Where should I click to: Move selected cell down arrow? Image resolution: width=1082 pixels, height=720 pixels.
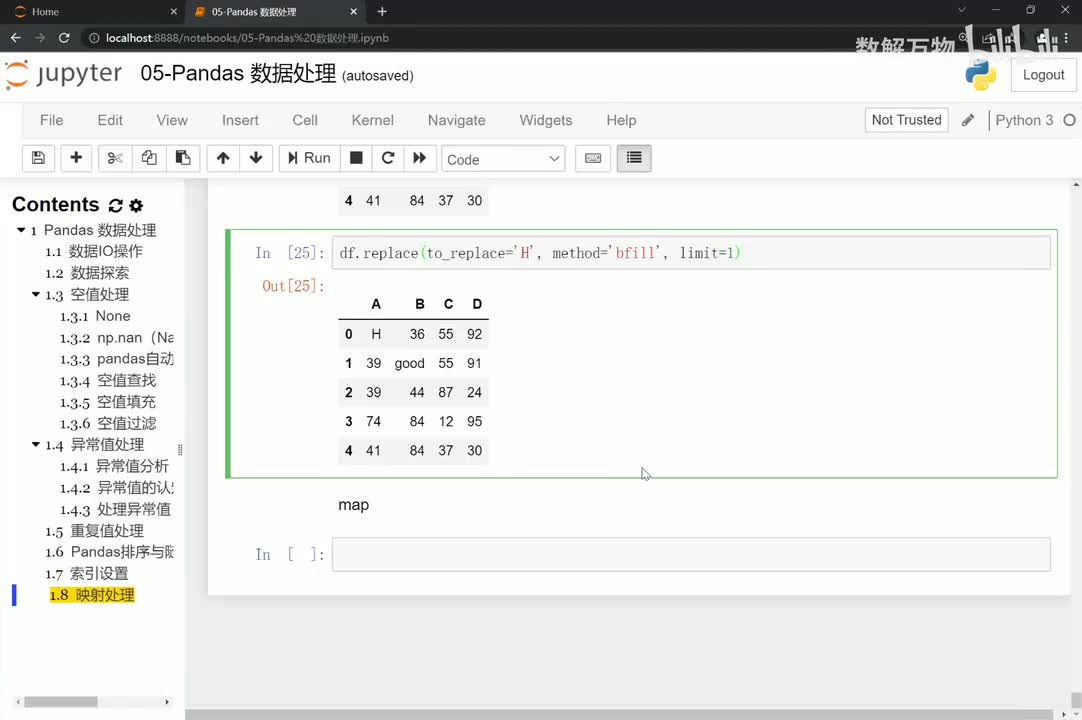pos(256,158)
